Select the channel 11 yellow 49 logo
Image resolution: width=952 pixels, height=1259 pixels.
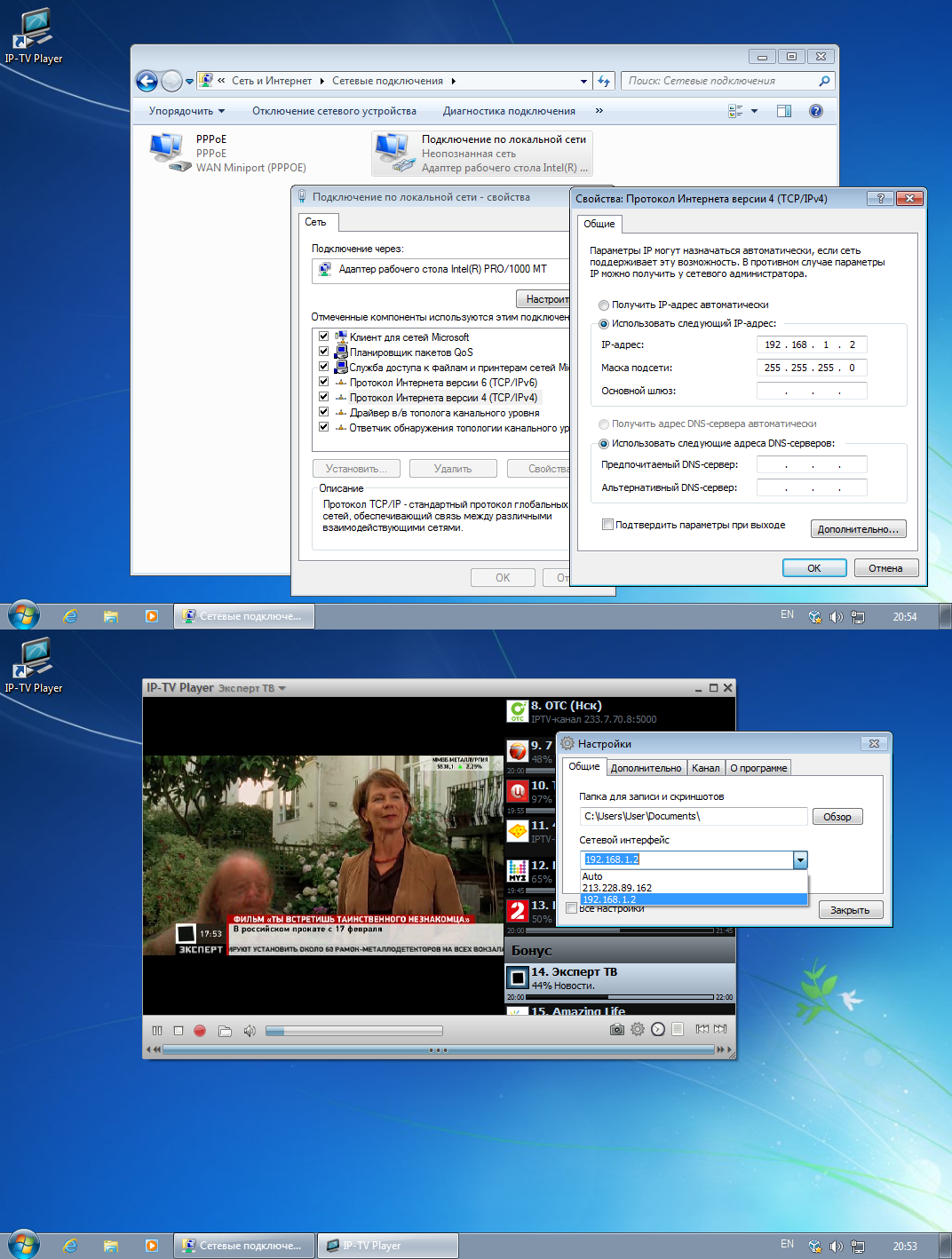click(518, 831)
